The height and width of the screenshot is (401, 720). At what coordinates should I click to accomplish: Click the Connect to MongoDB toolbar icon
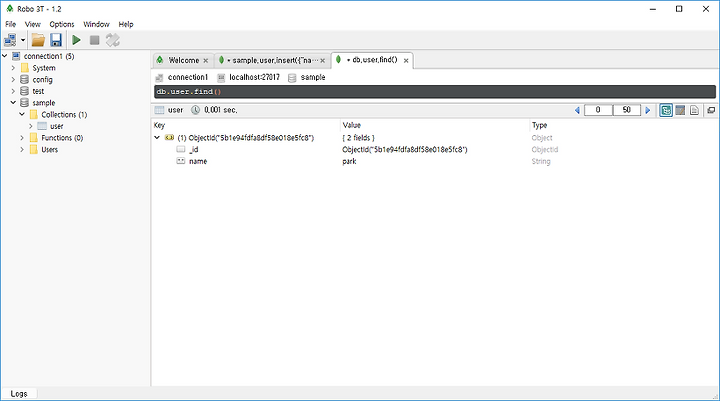[x=10, y=40]
